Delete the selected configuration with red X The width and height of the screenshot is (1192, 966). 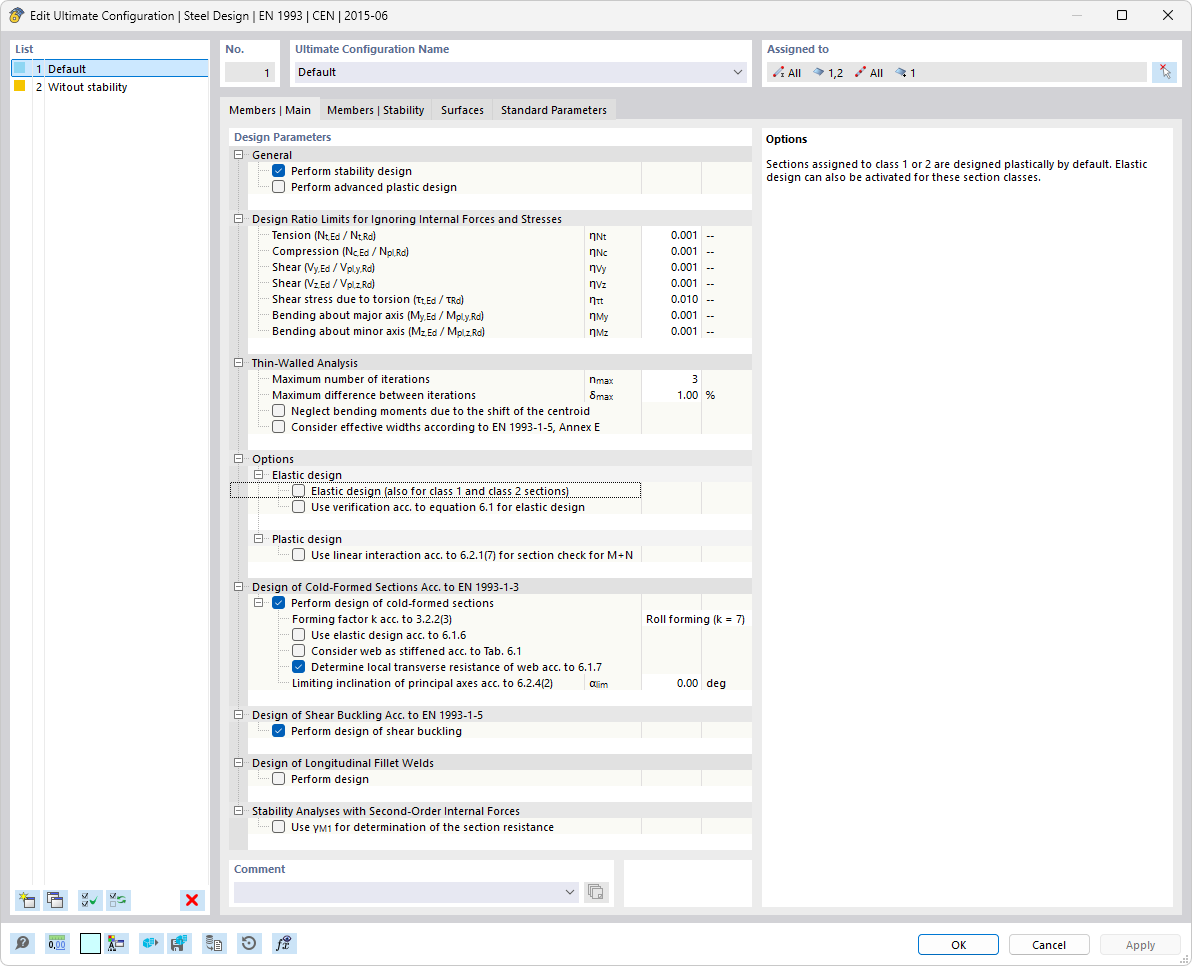(191, 900)
